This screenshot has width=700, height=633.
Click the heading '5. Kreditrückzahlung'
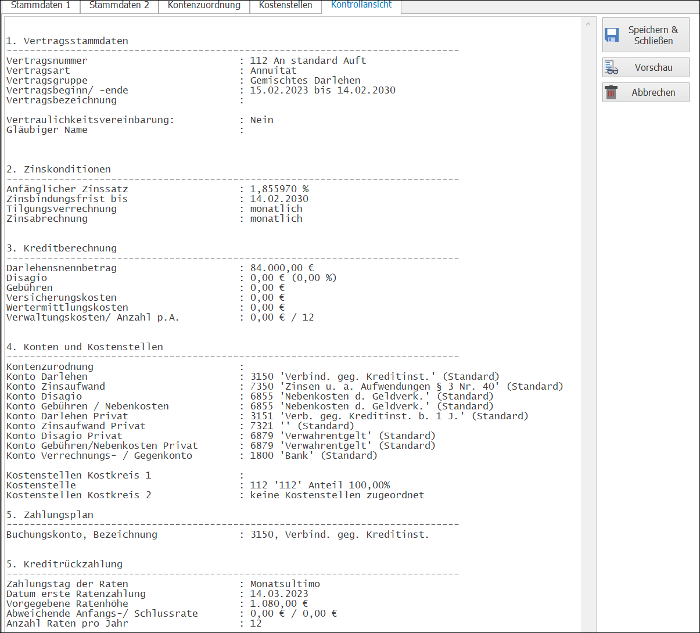(64, 564)
